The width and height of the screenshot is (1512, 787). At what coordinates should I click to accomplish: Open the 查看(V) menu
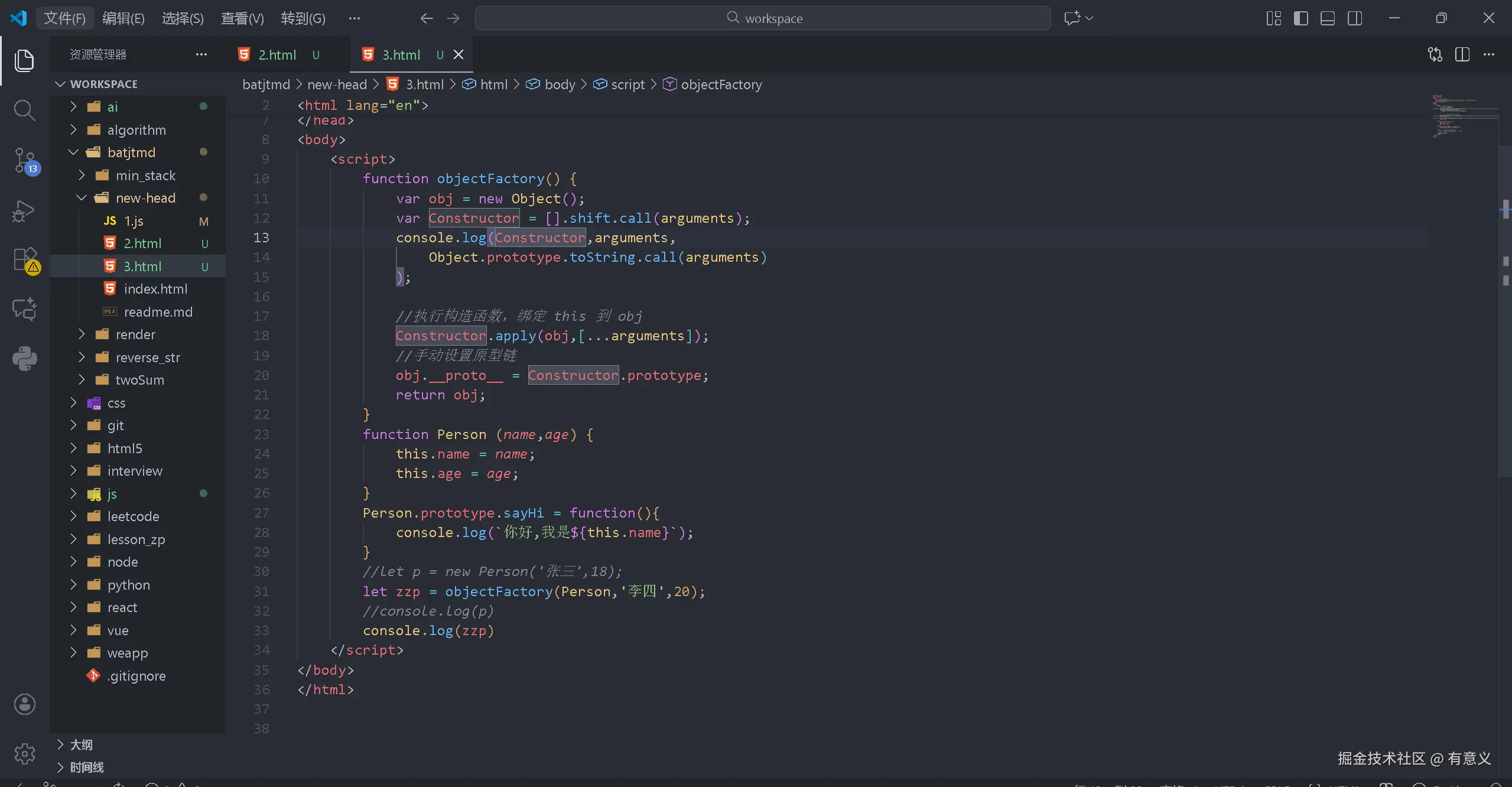click(x=242, y=18)
